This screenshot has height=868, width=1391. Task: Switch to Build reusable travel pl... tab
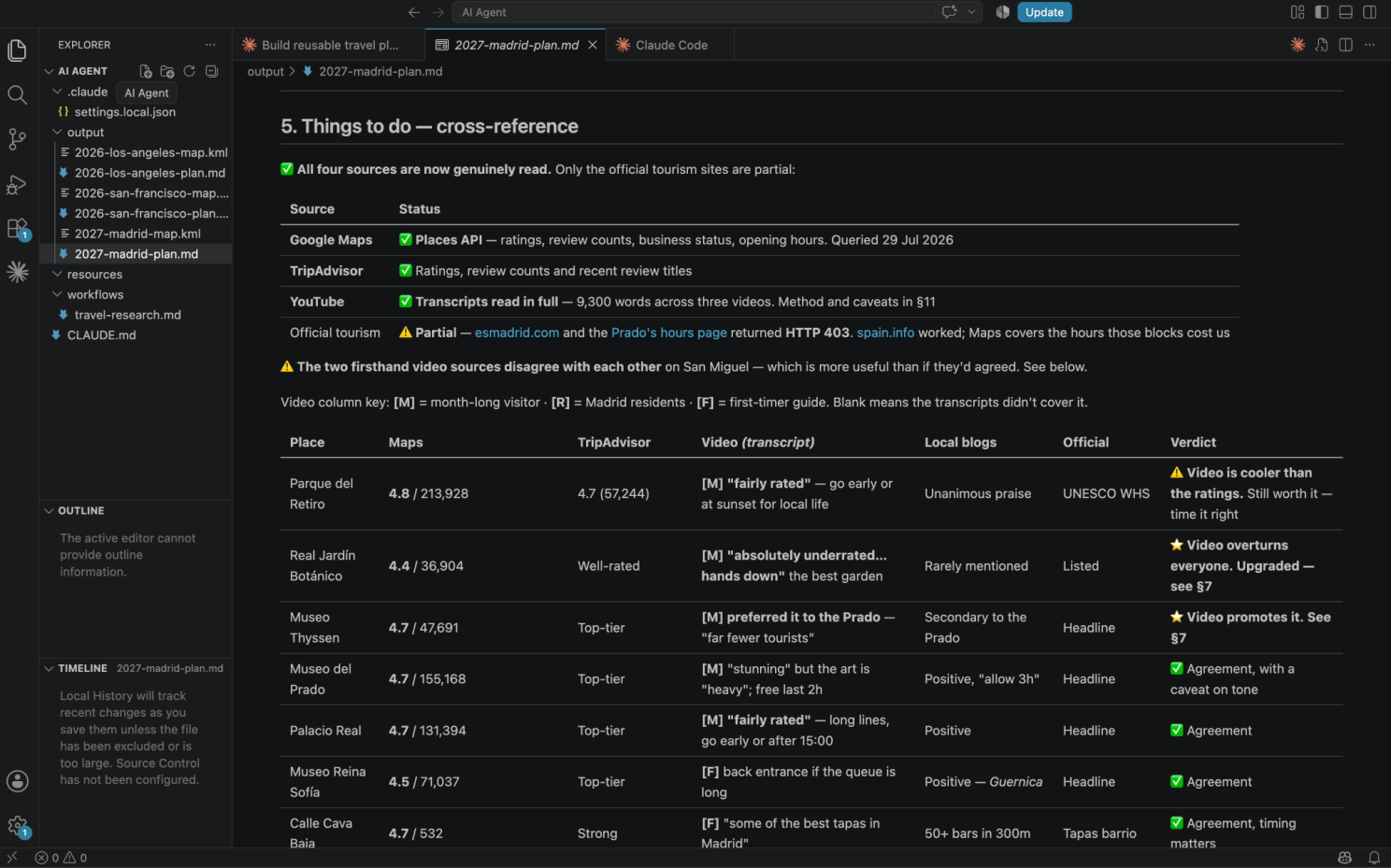(x=329, y=45)
